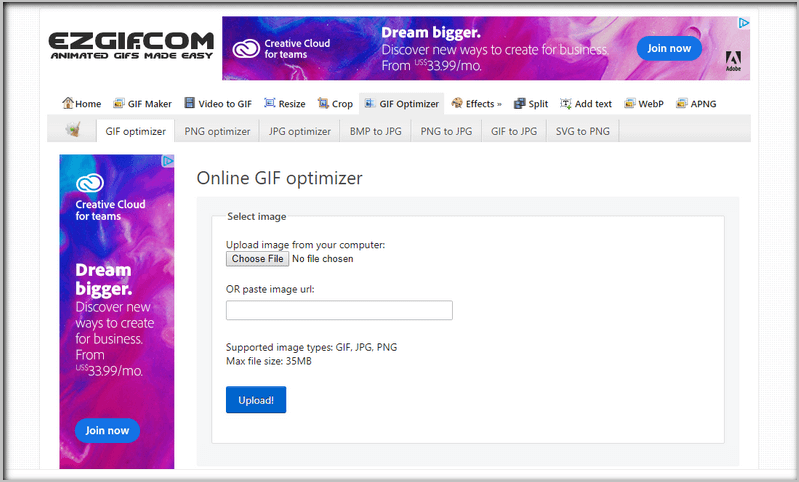Click 'Max file size: 35MB' text
Image resolution: width=799 pixels, height=482 pixels.
coord(269,361)
